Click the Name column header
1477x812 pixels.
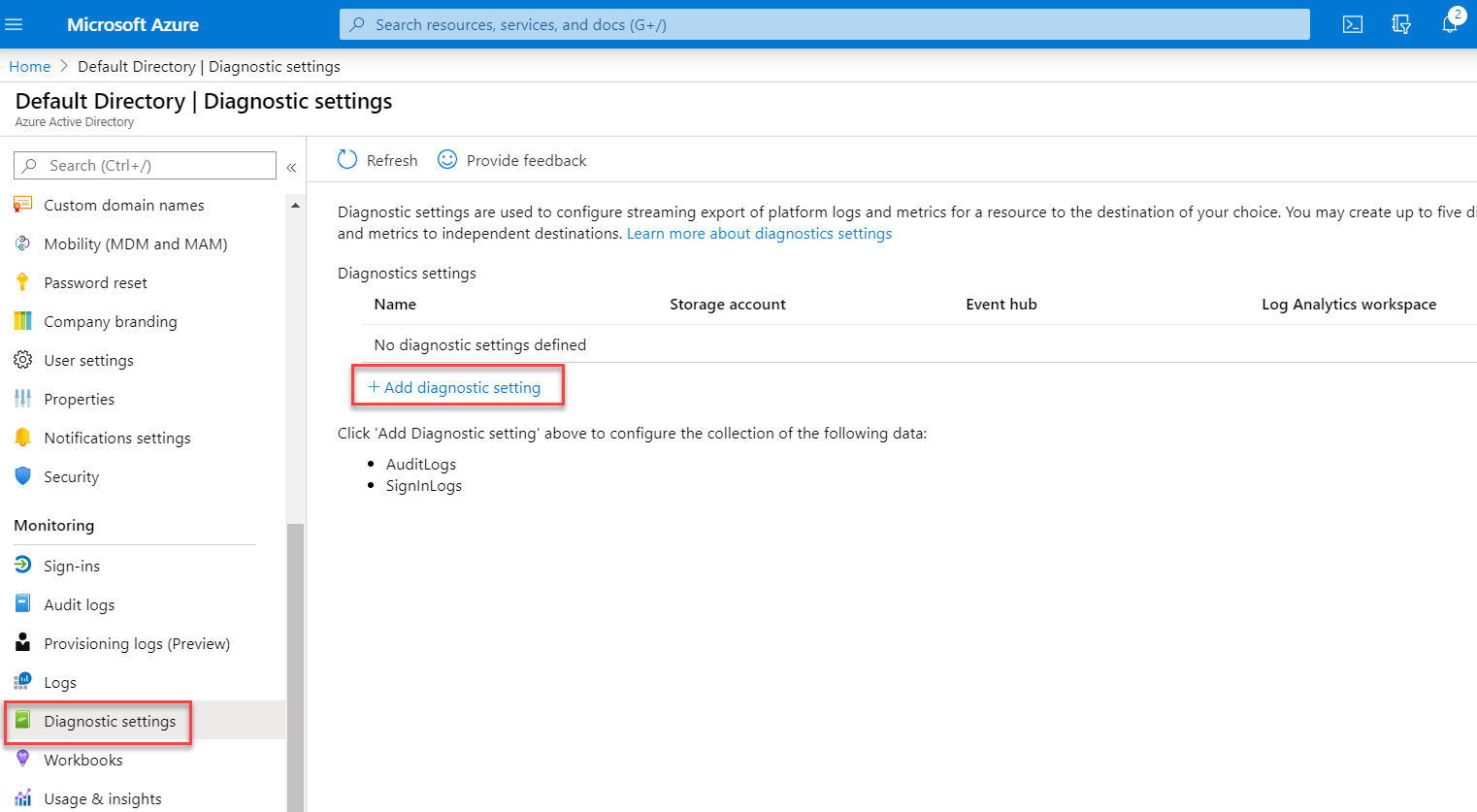tap(395, 305)
